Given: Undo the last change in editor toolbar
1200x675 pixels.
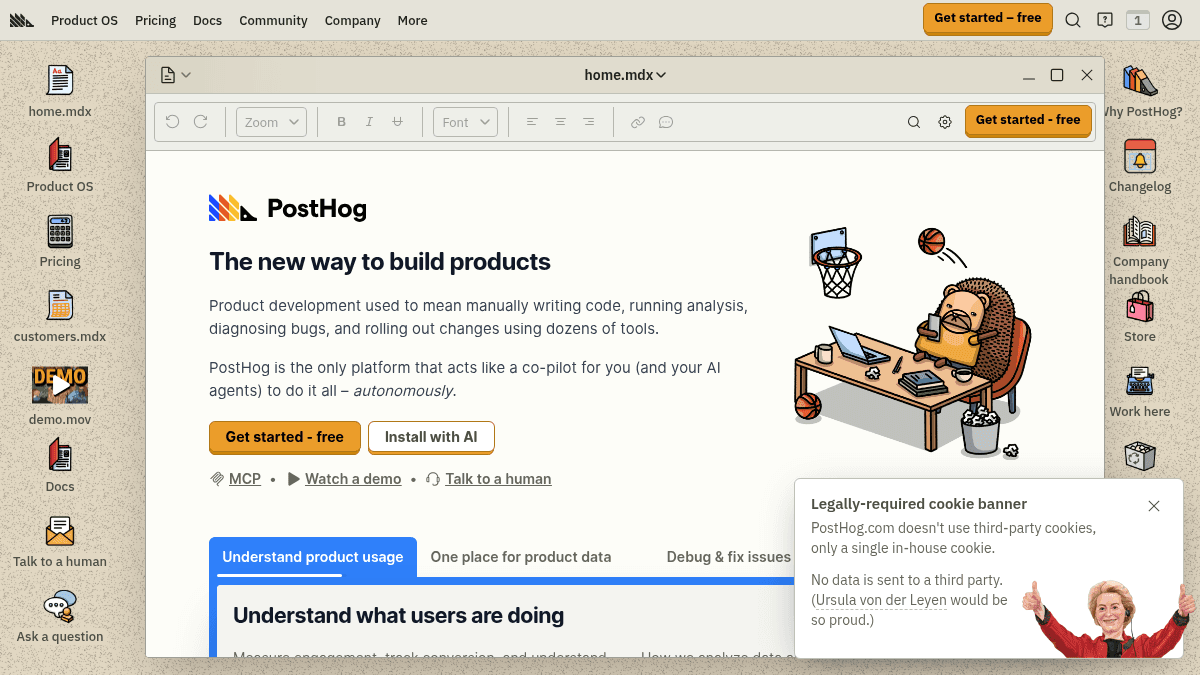Looking at the screenshot, I should (x=172, y=121).
